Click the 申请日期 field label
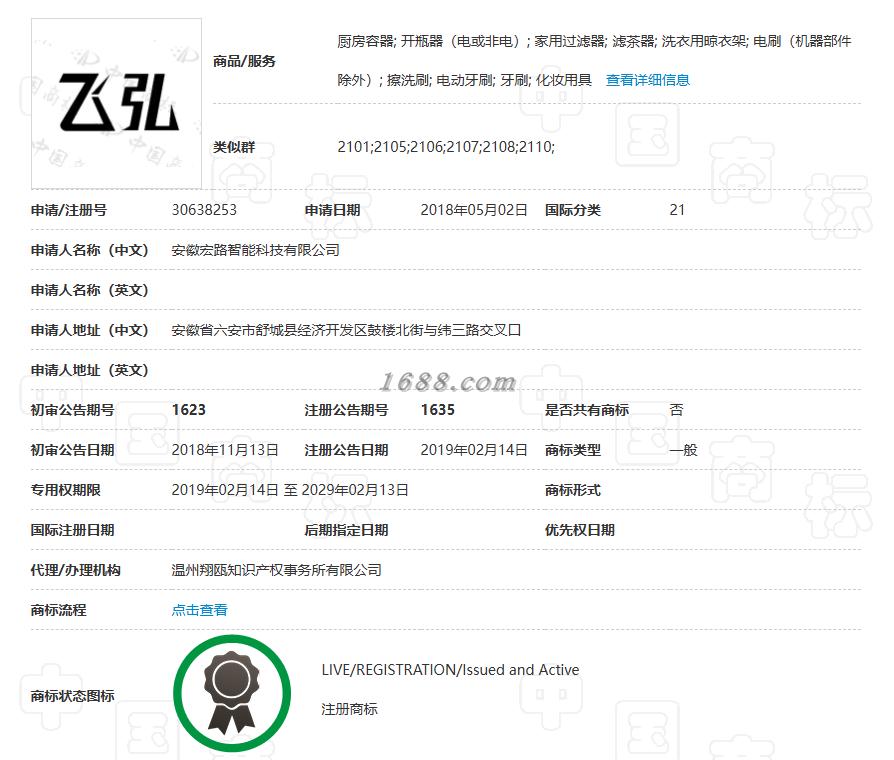The width and height of the screenshot is (894, 760). [332, 210]
